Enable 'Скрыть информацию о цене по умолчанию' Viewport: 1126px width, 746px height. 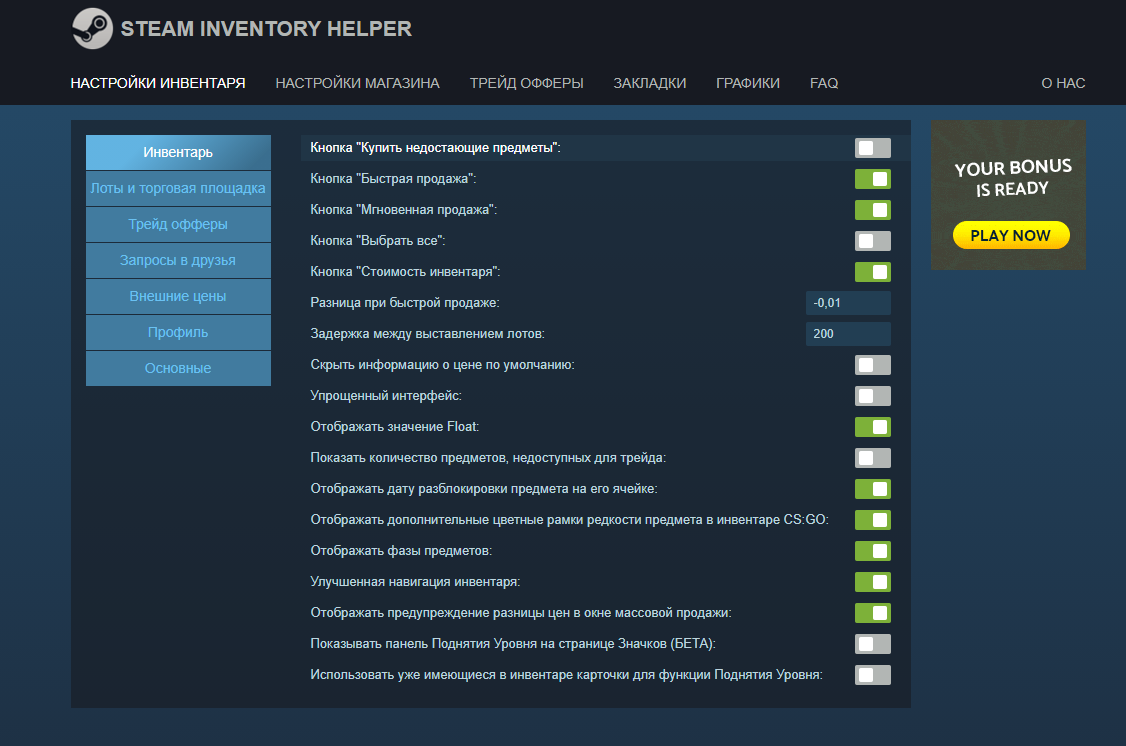coord(873,365)
